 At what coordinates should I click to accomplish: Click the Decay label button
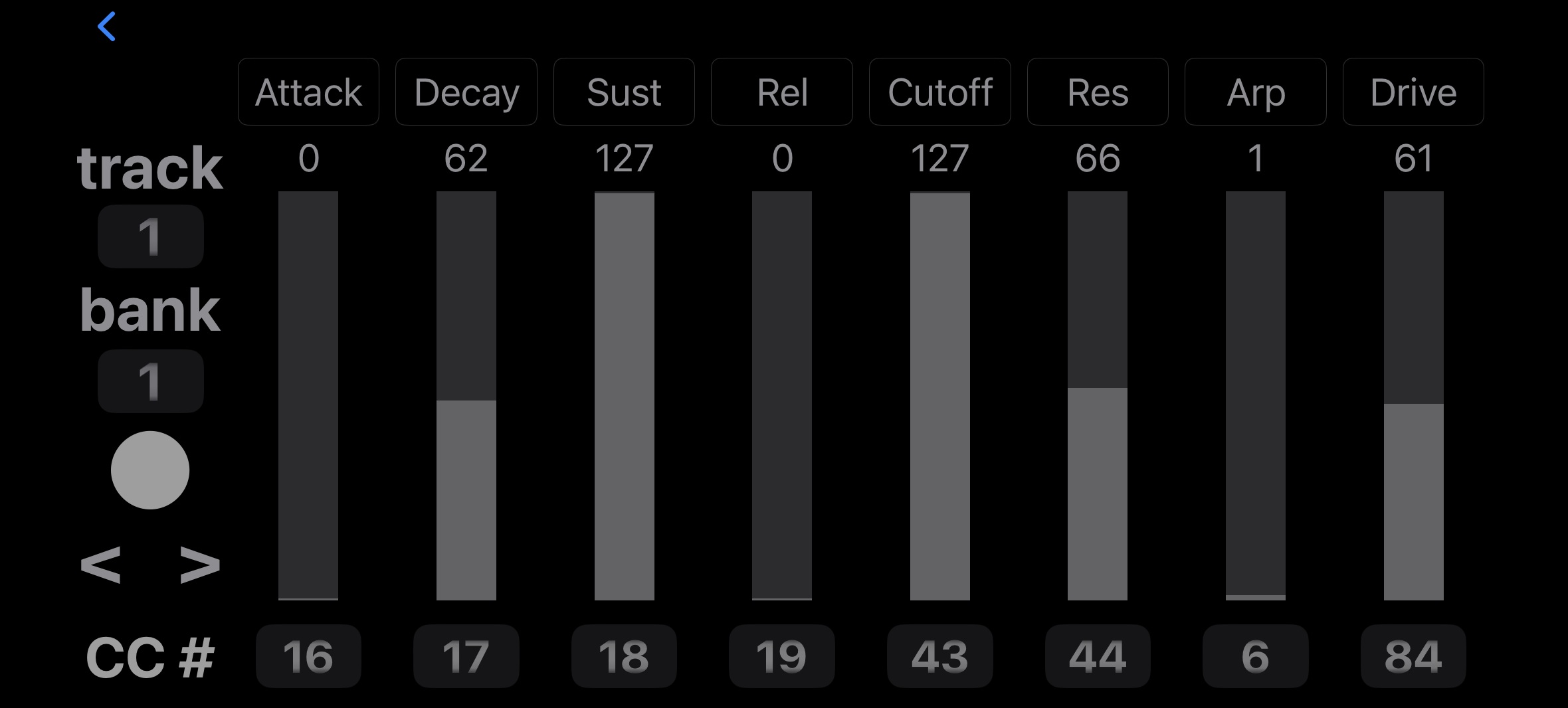click(x=466, y=92)
